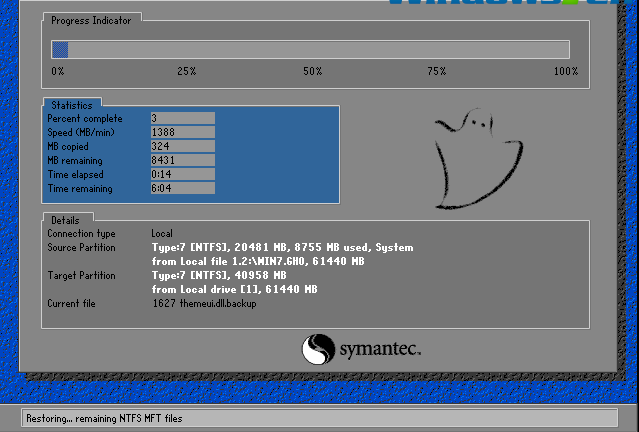Click the Target Partition description text

coord(235,282)
